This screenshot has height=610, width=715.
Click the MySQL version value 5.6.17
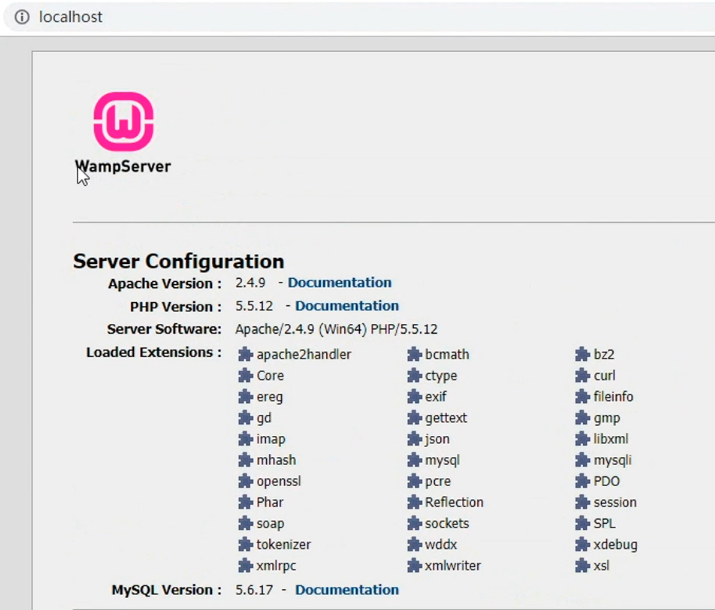coord(254,590)
